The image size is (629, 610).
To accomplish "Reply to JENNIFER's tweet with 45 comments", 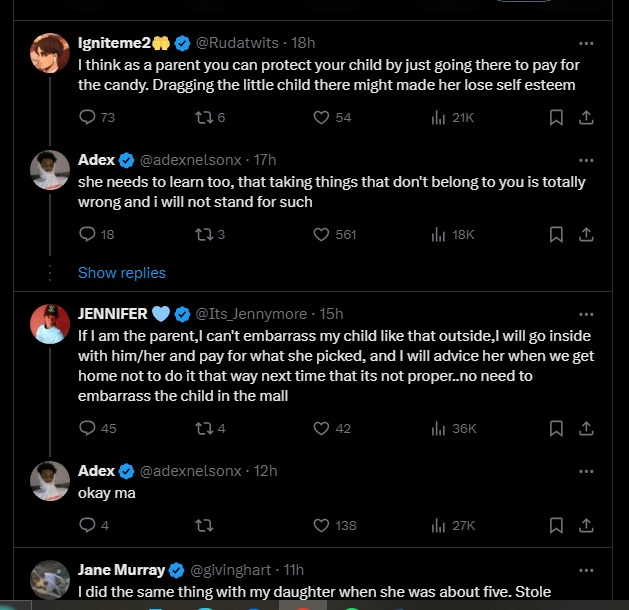I will (x=87, y=428).
